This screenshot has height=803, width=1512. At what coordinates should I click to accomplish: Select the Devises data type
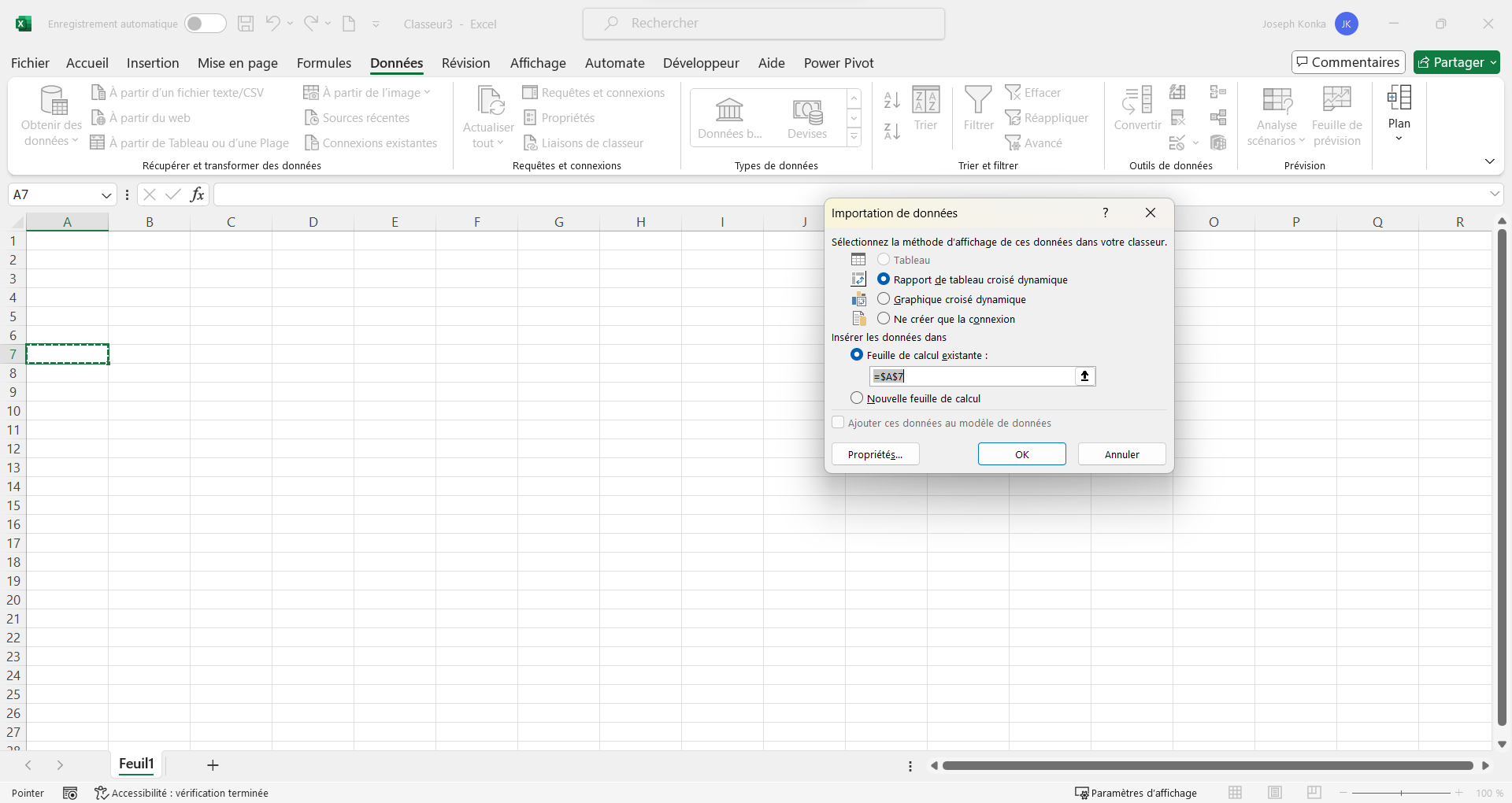tap(807, 118)
